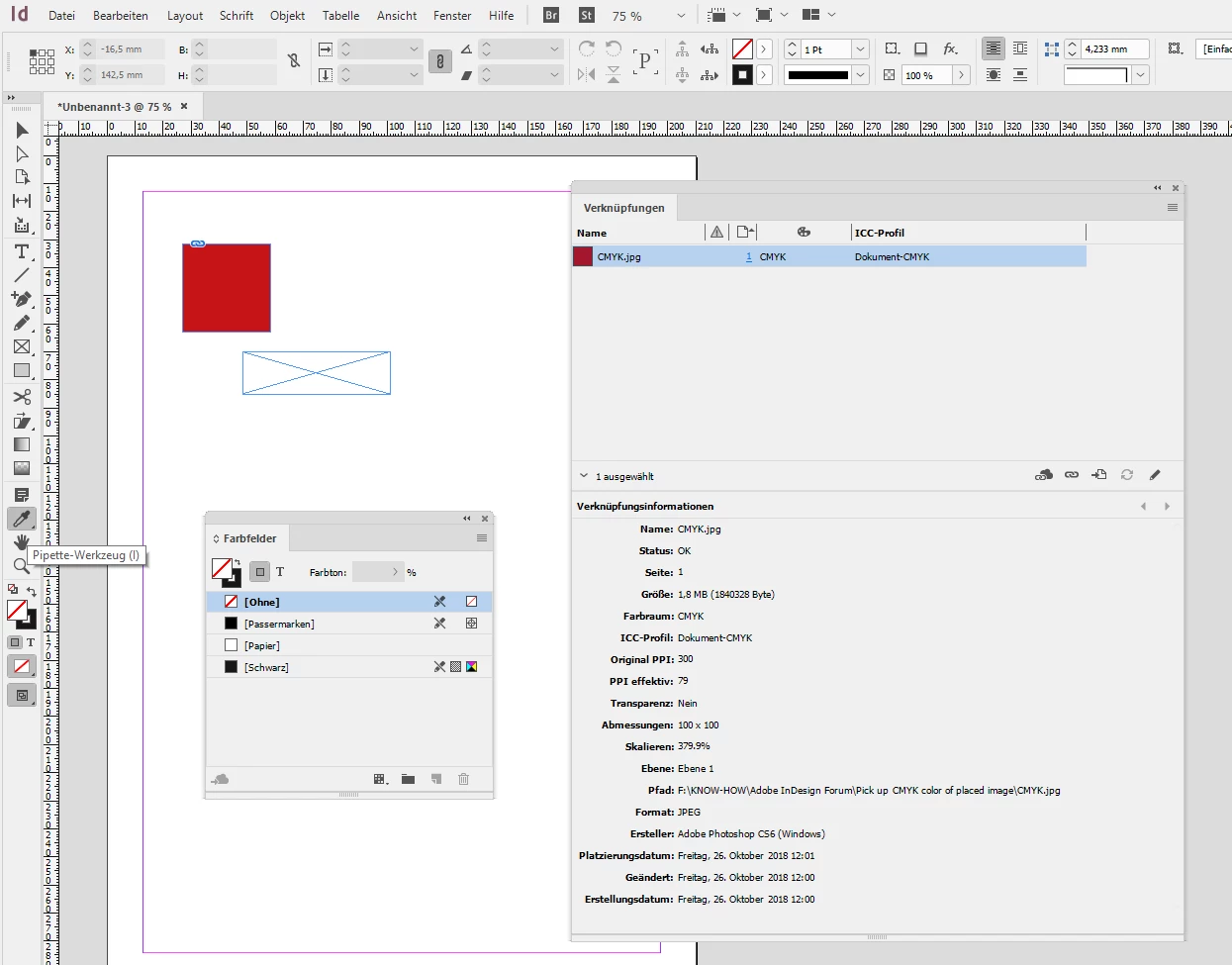
Task: Open the Verknüpfungen panel flyout menu
Action: (1173, 208)
